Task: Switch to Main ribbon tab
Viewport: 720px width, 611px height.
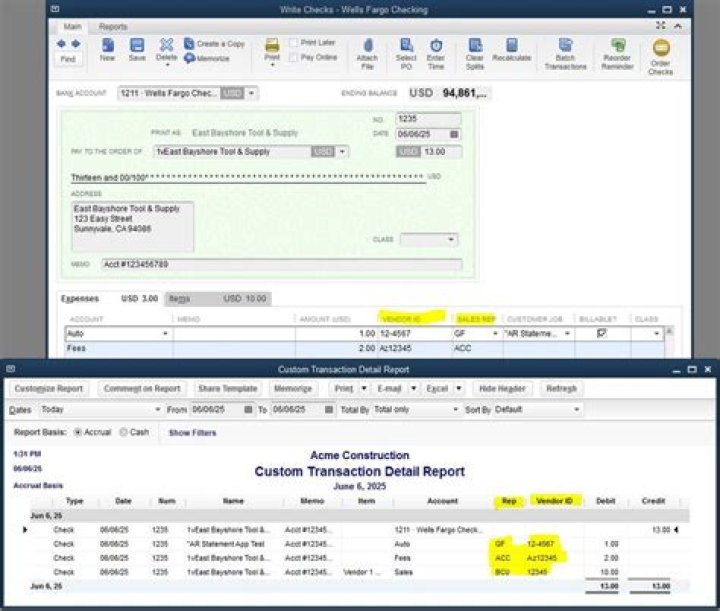Action: coord(73,27)
